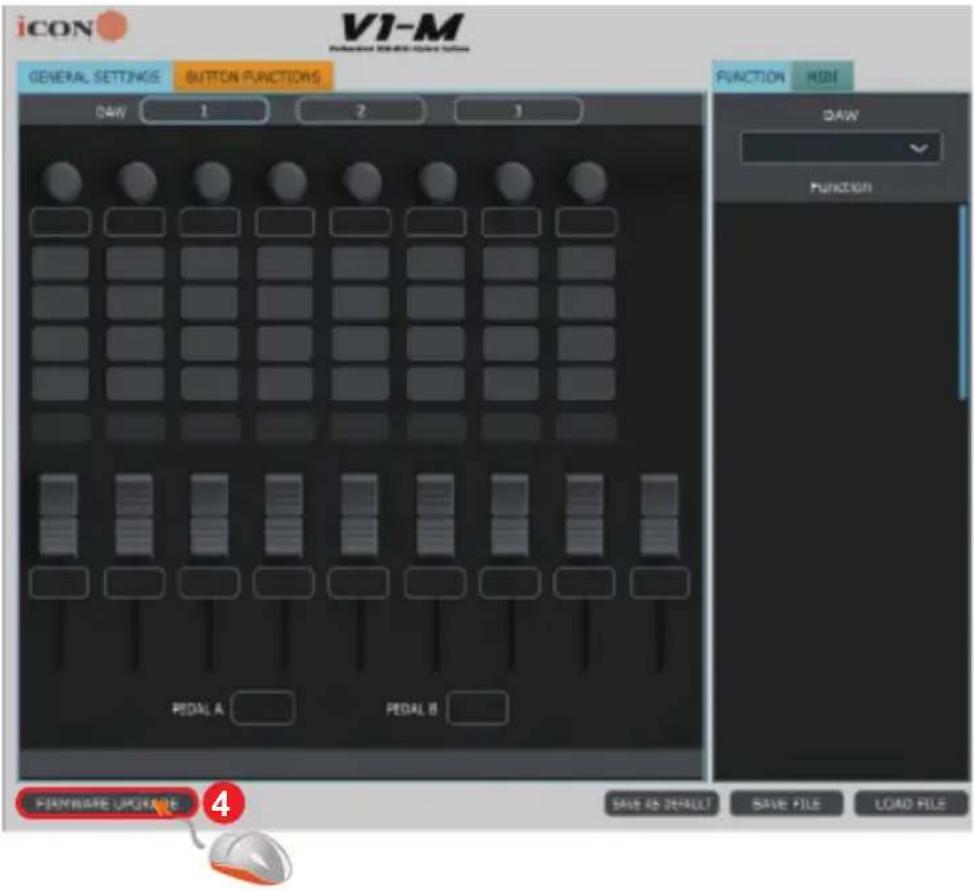
Task: Select the channel 7 rotary knob
Action: tap(512, 182)
